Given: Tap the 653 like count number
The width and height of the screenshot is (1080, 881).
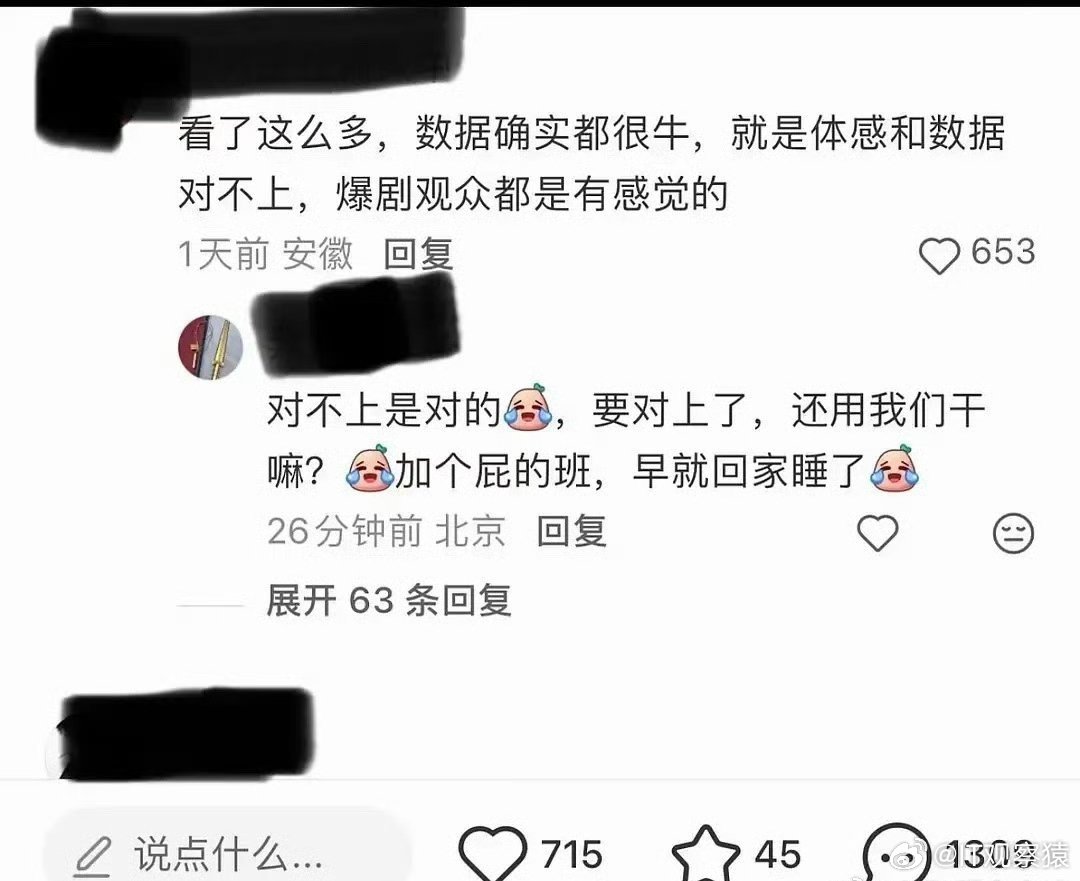Looking at the screenshot, I should pyautogui.click(x=1004, y=251).
